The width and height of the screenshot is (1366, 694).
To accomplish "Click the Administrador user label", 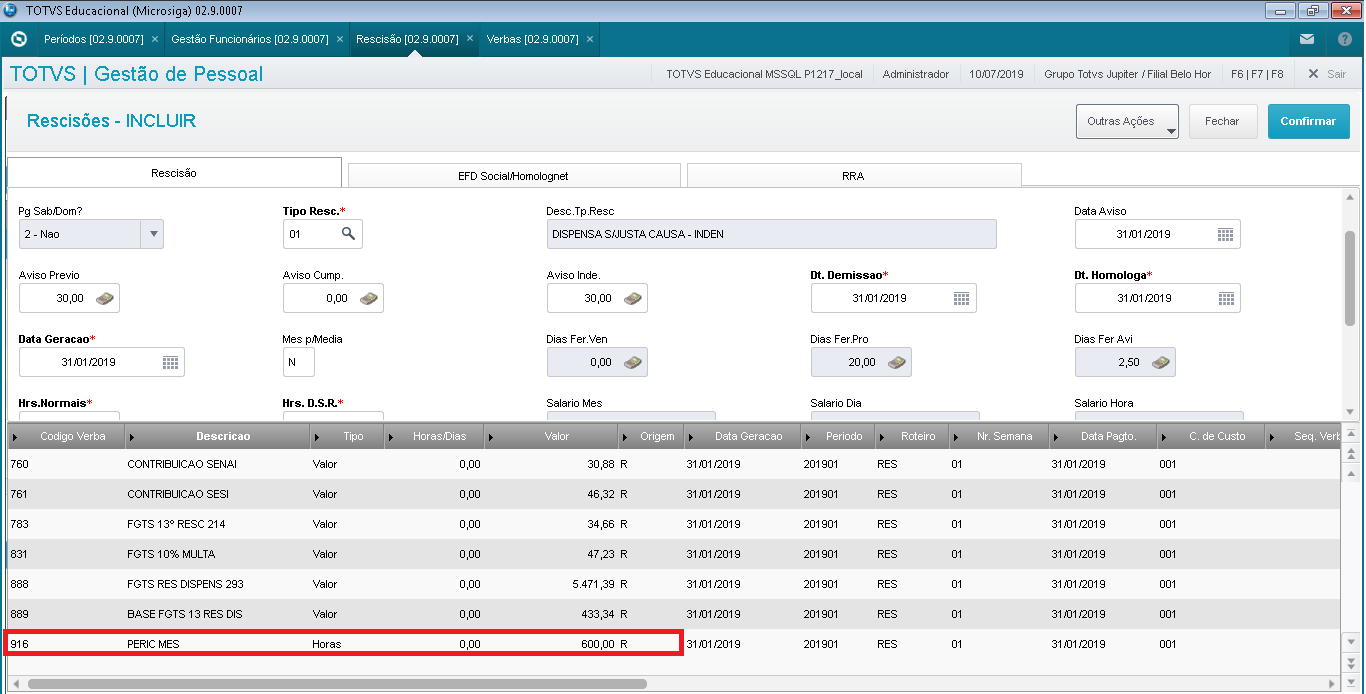I will tap(916, 74).
